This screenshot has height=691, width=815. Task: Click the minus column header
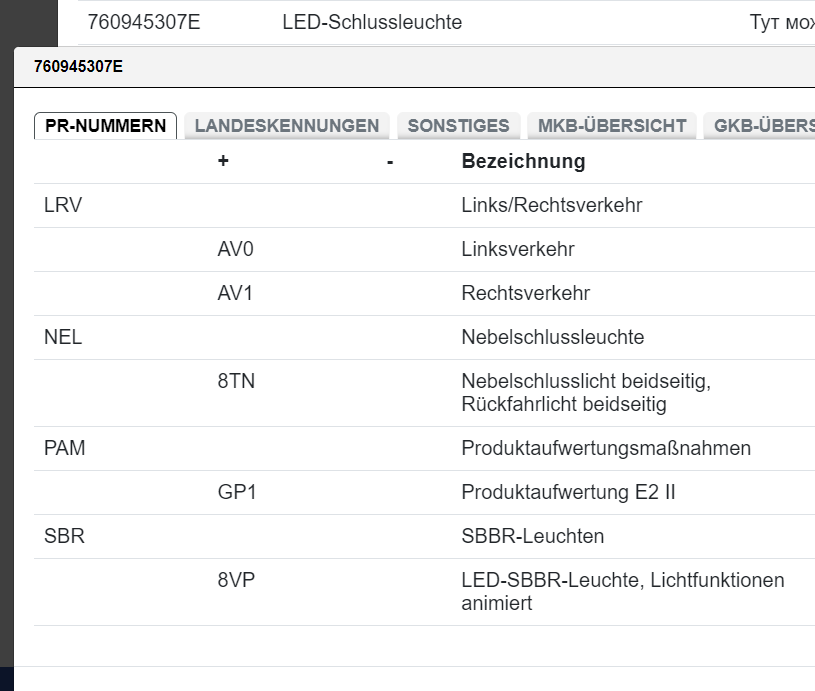coord(390,162)
